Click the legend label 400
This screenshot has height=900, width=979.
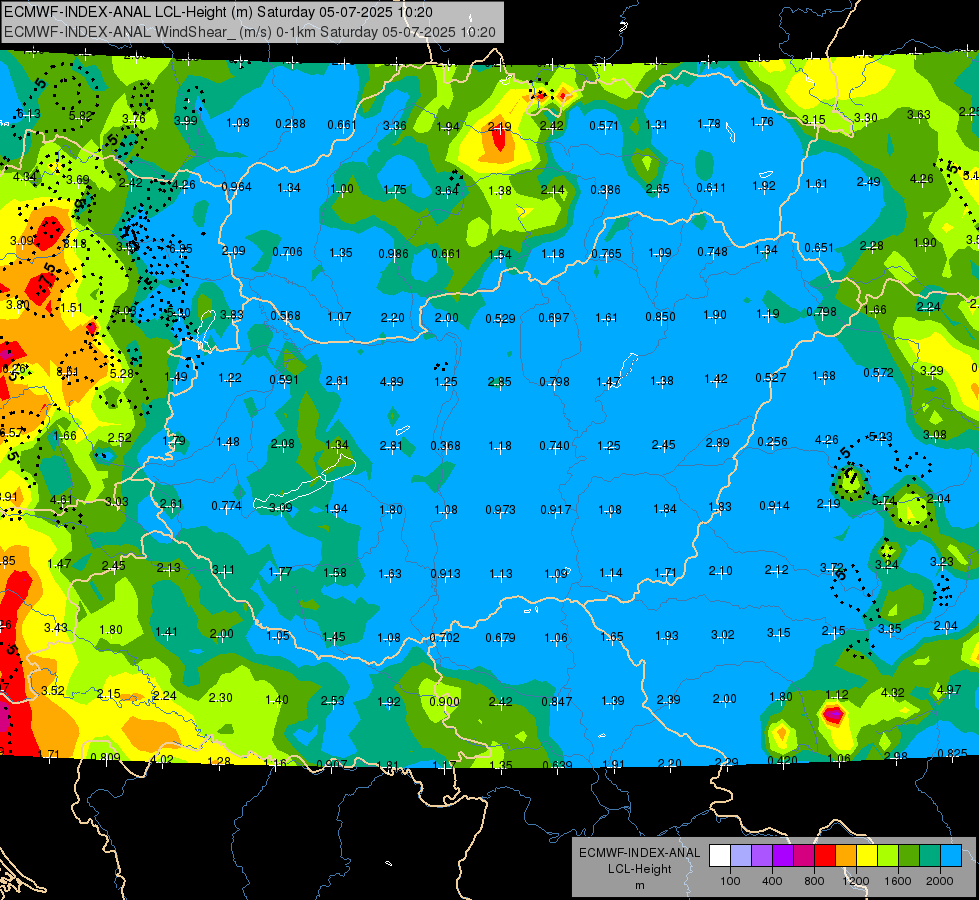pyautogui.click(x=772, y=881)
